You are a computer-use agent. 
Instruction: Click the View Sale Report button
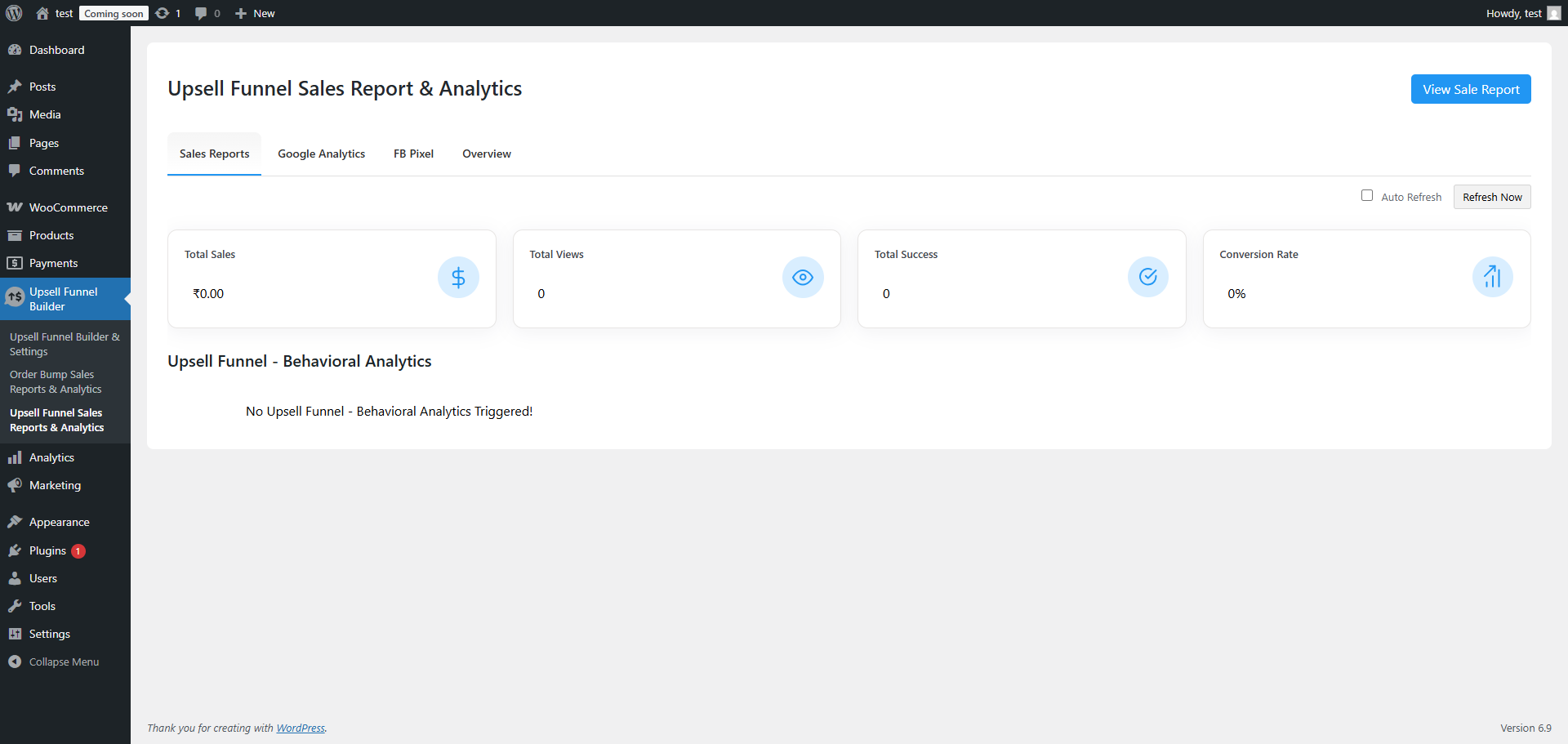click(x=1470, y=89)
